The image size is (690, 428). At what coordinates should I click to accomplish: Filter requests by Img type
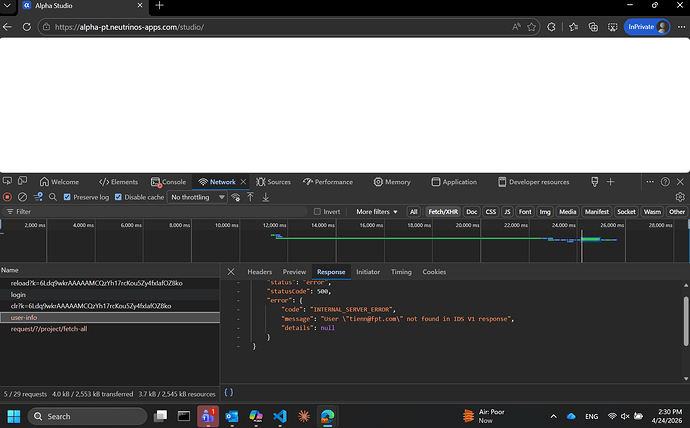point(545,212)
